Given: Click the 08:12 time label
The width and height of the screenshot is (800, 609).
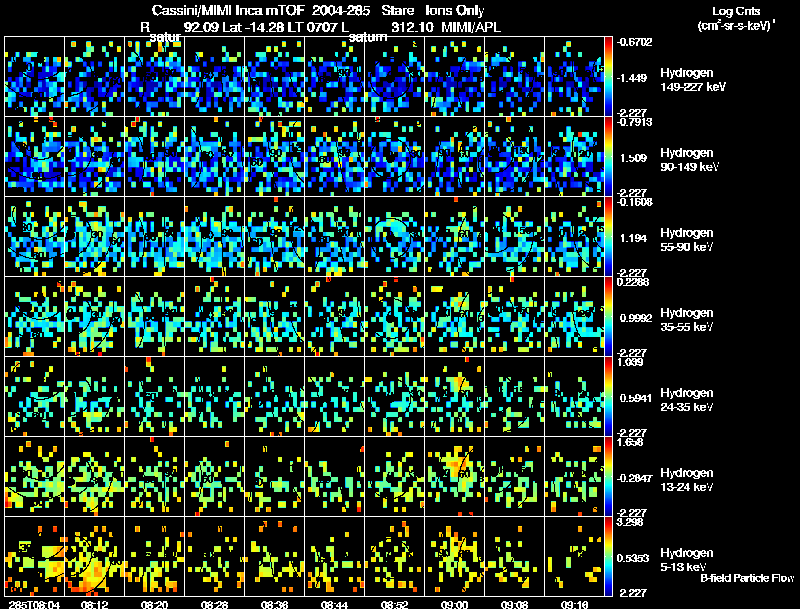Looking at the screenshot, I should 94,604.
